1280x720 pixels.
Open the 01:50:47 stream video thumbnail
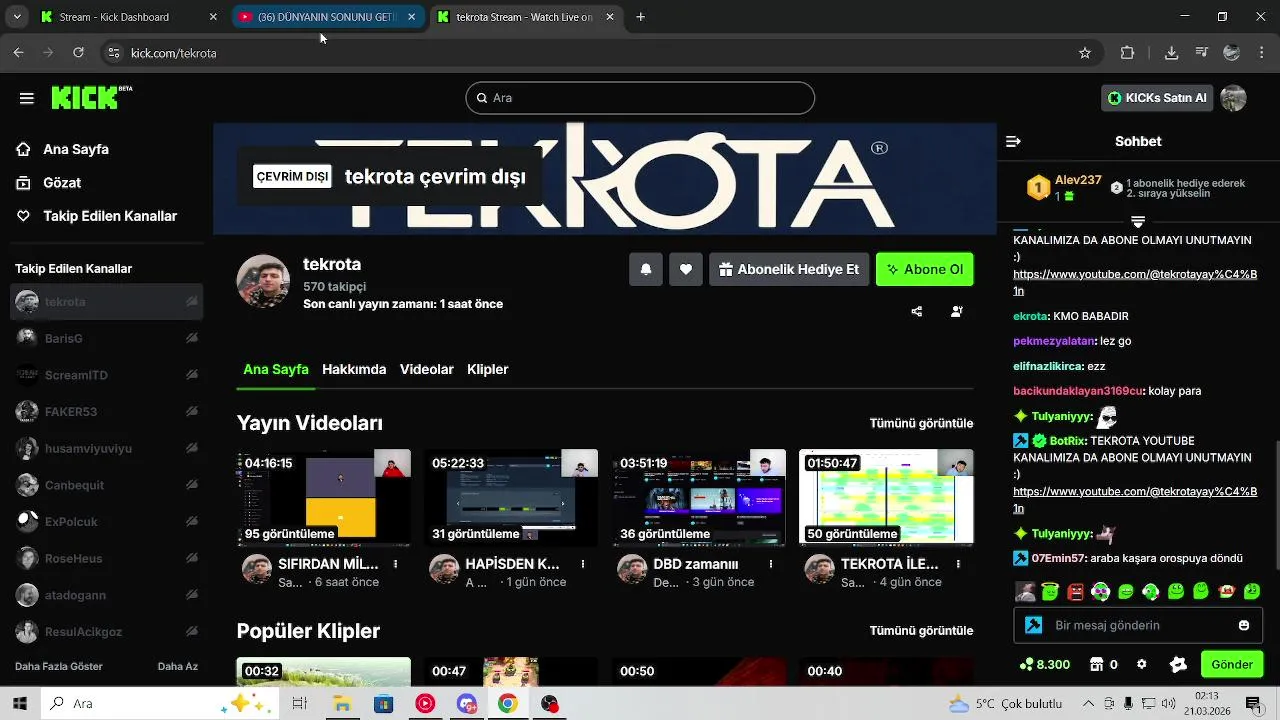tap(886, 497)
